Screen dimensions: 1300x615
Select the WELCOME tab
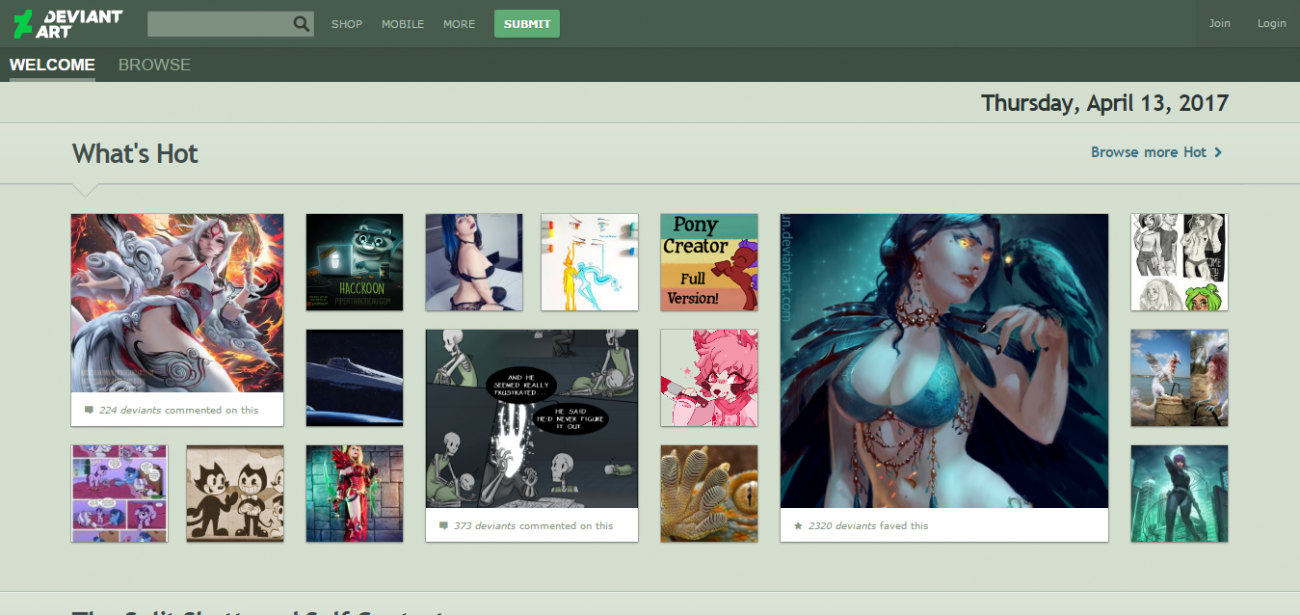coord(52,64)
